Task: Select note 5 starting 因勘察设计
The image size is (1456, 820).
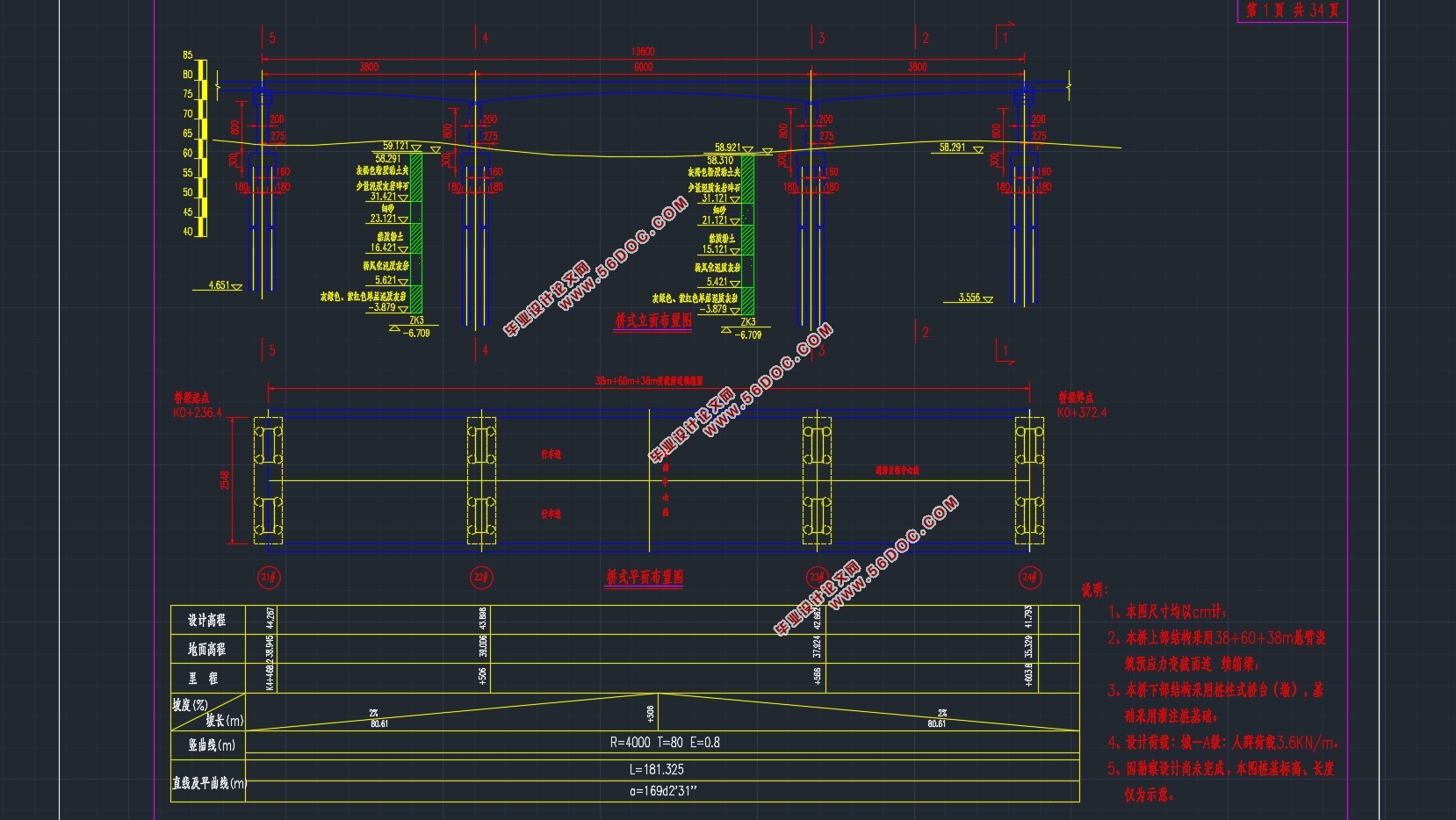Action: click(x=1221, y=780)
